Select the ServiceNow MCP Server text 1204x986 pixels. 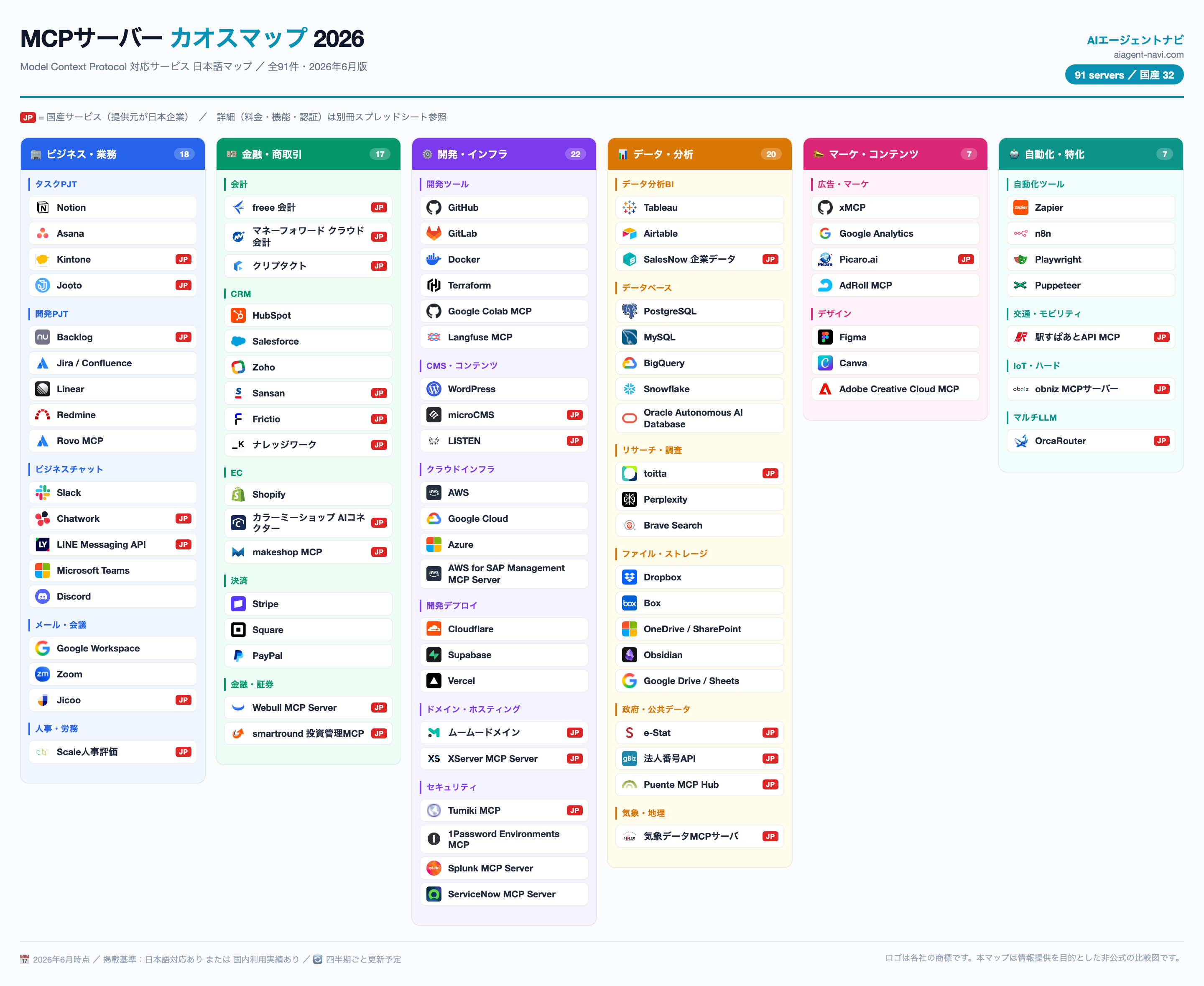pos(502,894)
